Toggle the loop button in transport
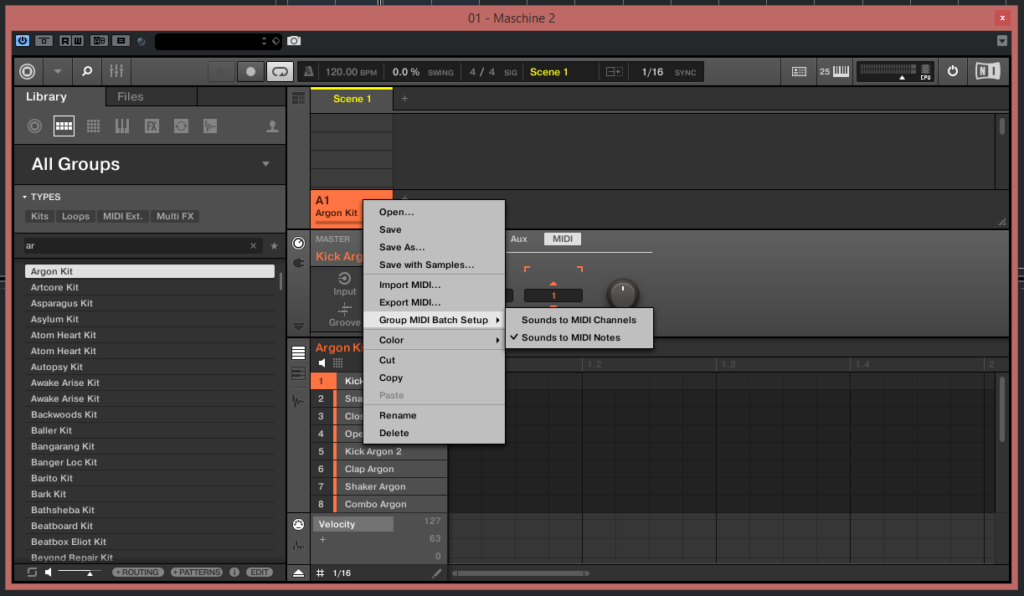Screen dimensions: 1024x596 (280, 72)
